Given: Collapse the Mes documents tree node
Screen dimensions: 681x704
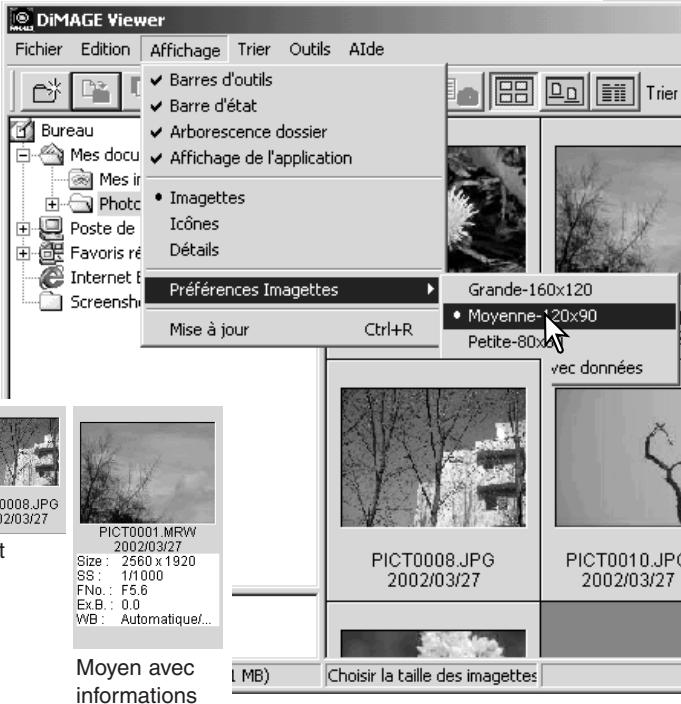Looking at the screenshot, I should click(23, 155).
